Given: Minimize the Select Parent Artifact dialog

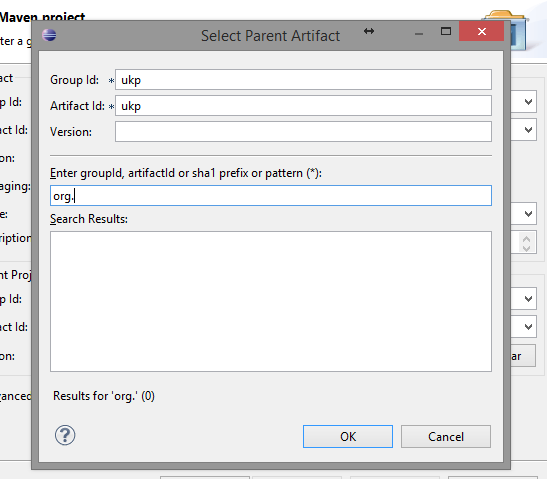Looking at the screenshot, I should point(419,34).
